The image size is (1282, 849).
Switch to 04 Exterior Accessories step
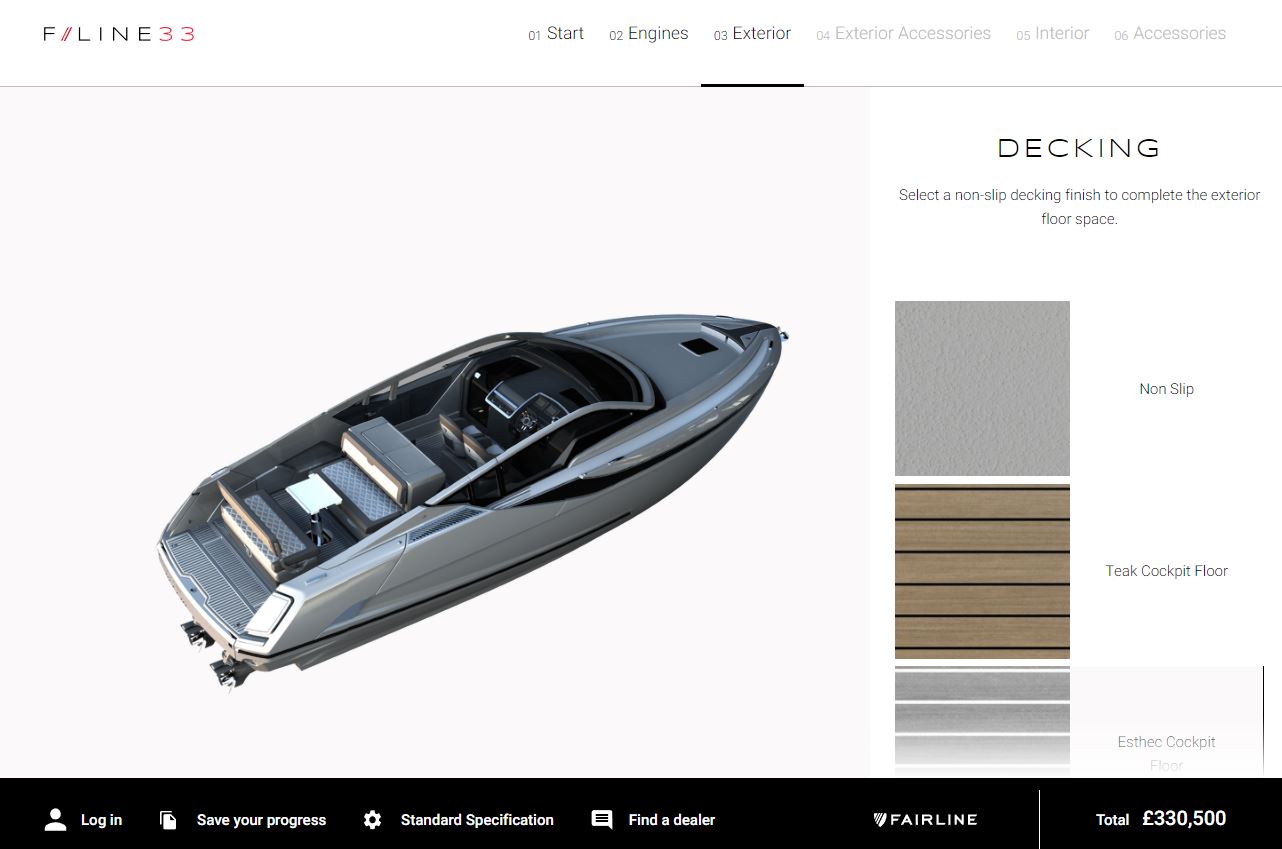click(903, 34)
